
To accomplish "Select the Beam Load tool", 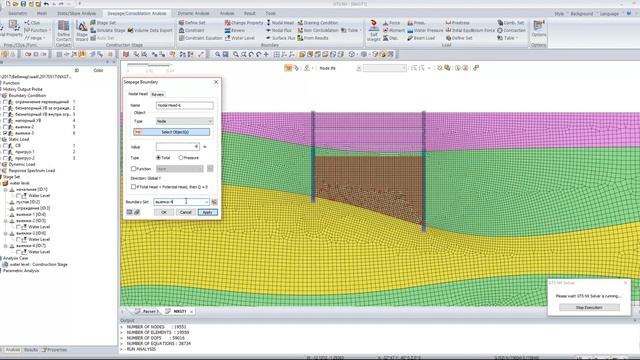I will pos(421,38).
